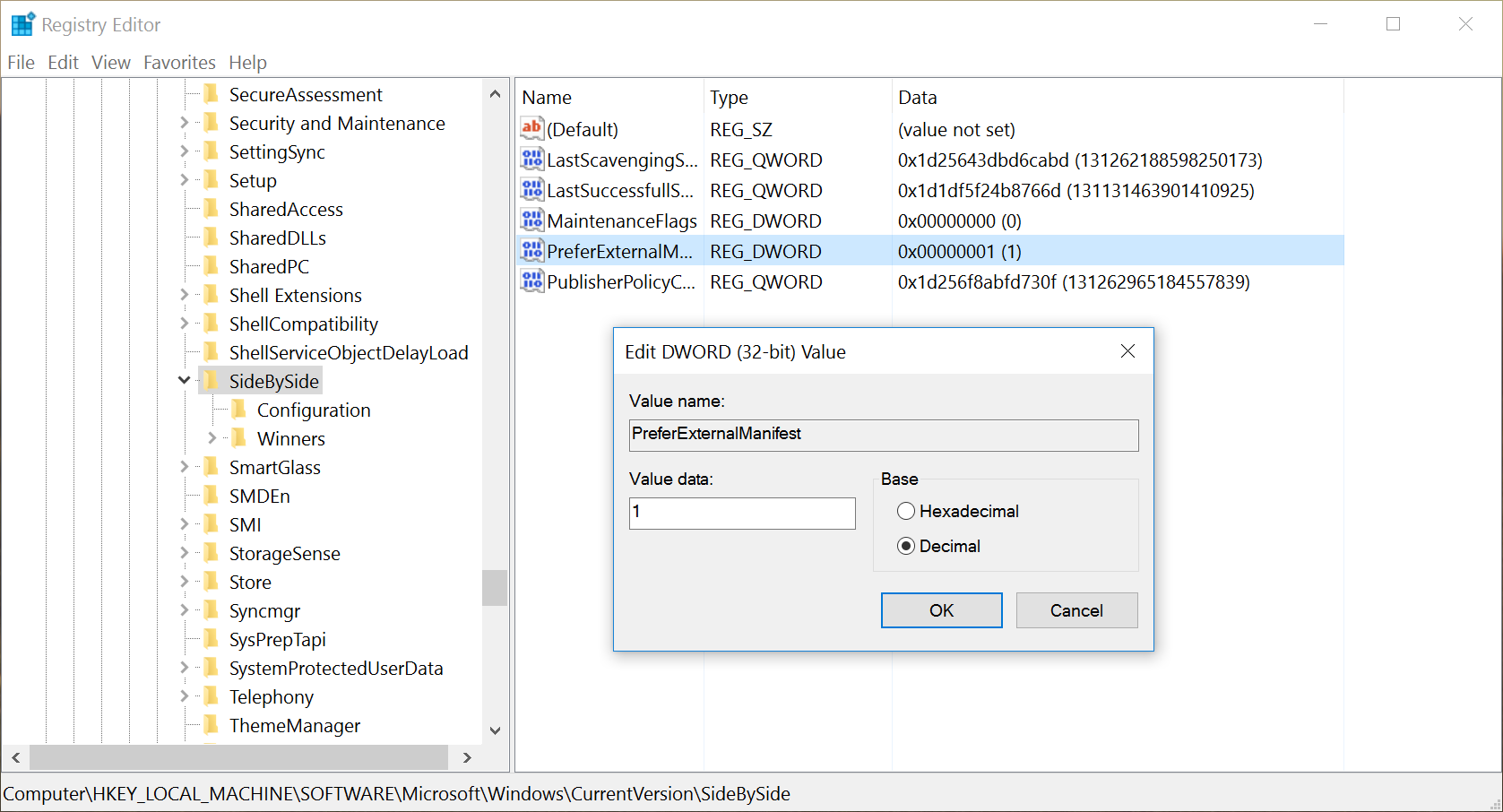Collapse the SideBySide key
The image size is (1503, 812).
click(185, 381)
